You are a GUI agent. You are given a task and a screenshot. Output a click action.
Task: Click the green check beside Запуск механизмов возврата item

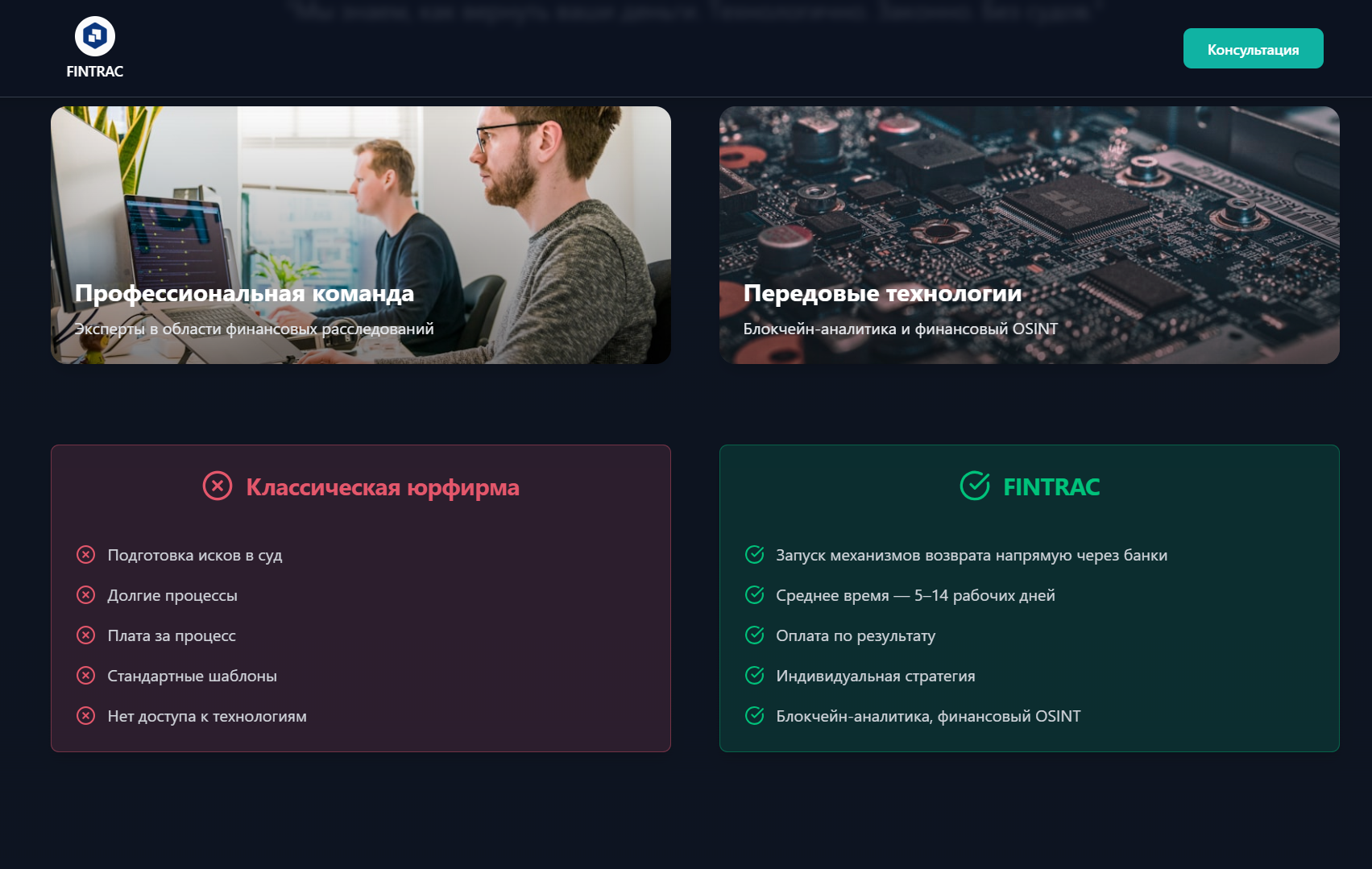754,555
